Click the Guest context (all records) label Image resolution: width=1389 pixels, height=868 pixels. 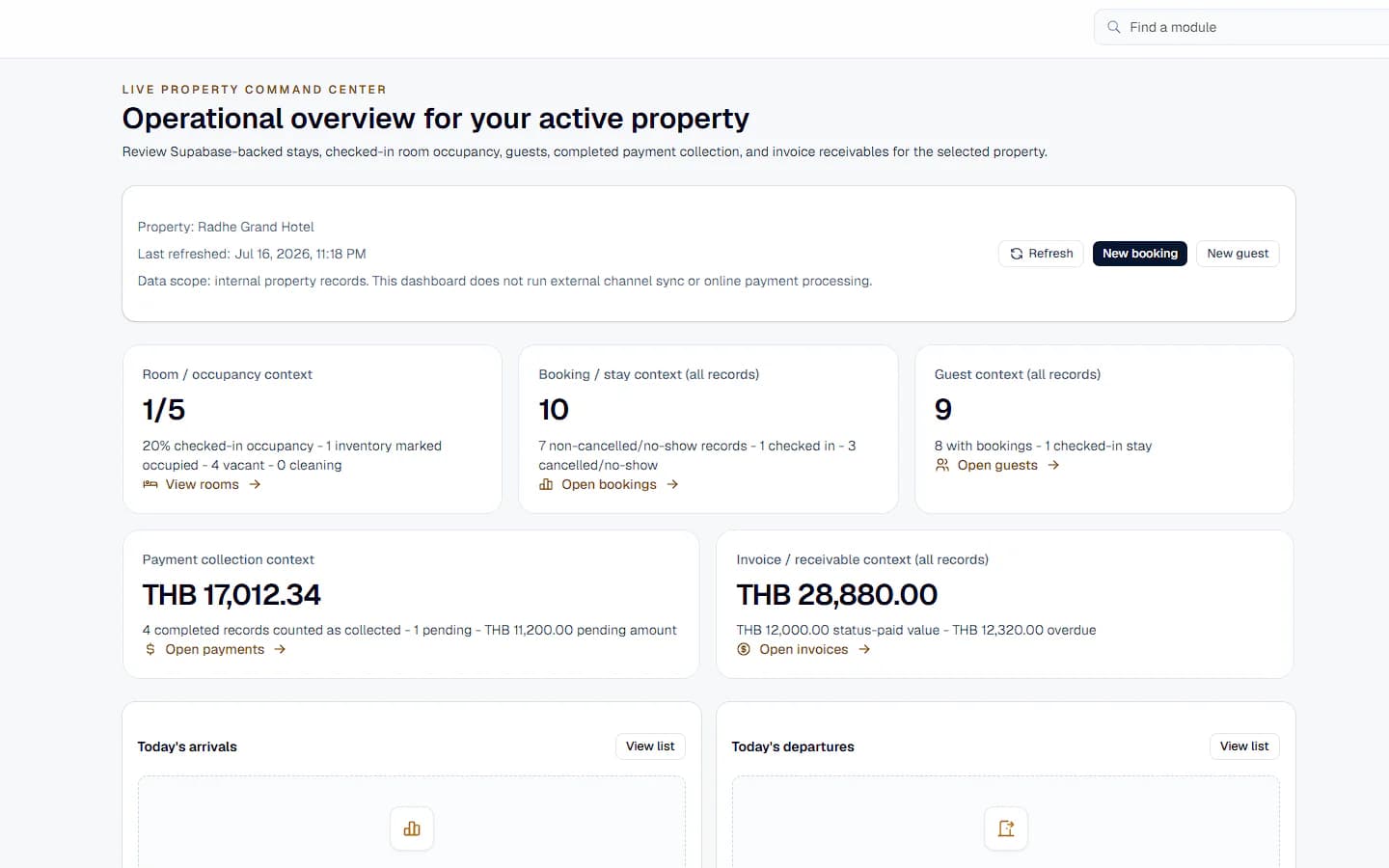[x=1018, y=374]
